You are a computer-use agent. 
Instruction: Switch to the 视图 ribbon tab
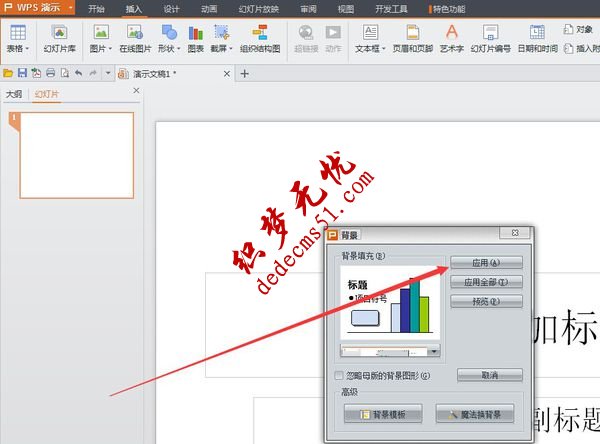[346, 8]
